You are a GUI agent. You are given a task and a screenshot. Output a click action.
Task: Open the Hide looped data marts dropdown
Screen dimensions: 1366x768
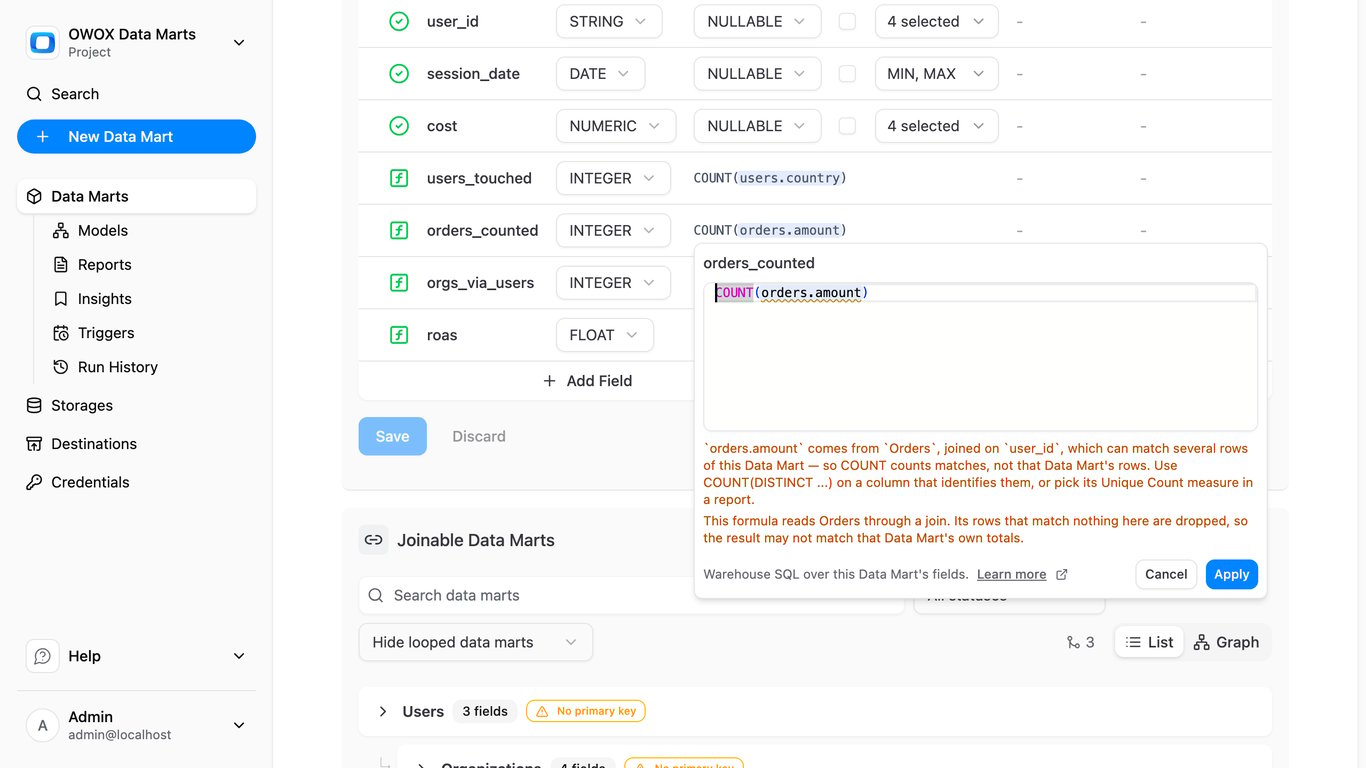click(475, 642)
